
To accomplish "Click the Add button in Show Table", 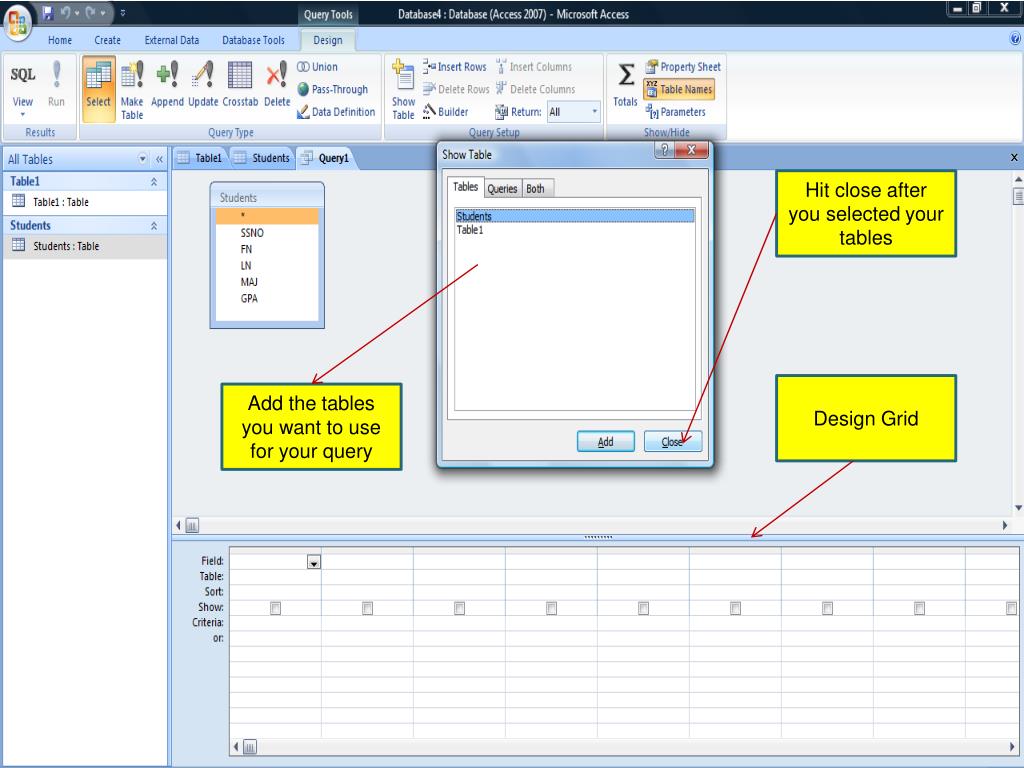I will click(605, 441).
